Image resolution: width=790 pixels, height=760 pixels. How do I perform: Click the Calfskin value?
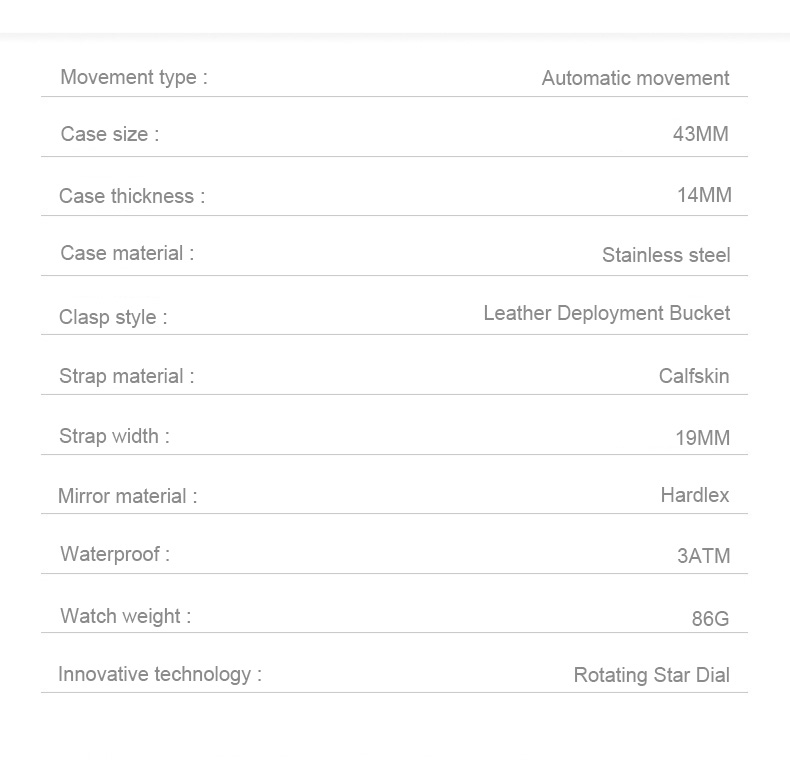[x=694, y=376]
